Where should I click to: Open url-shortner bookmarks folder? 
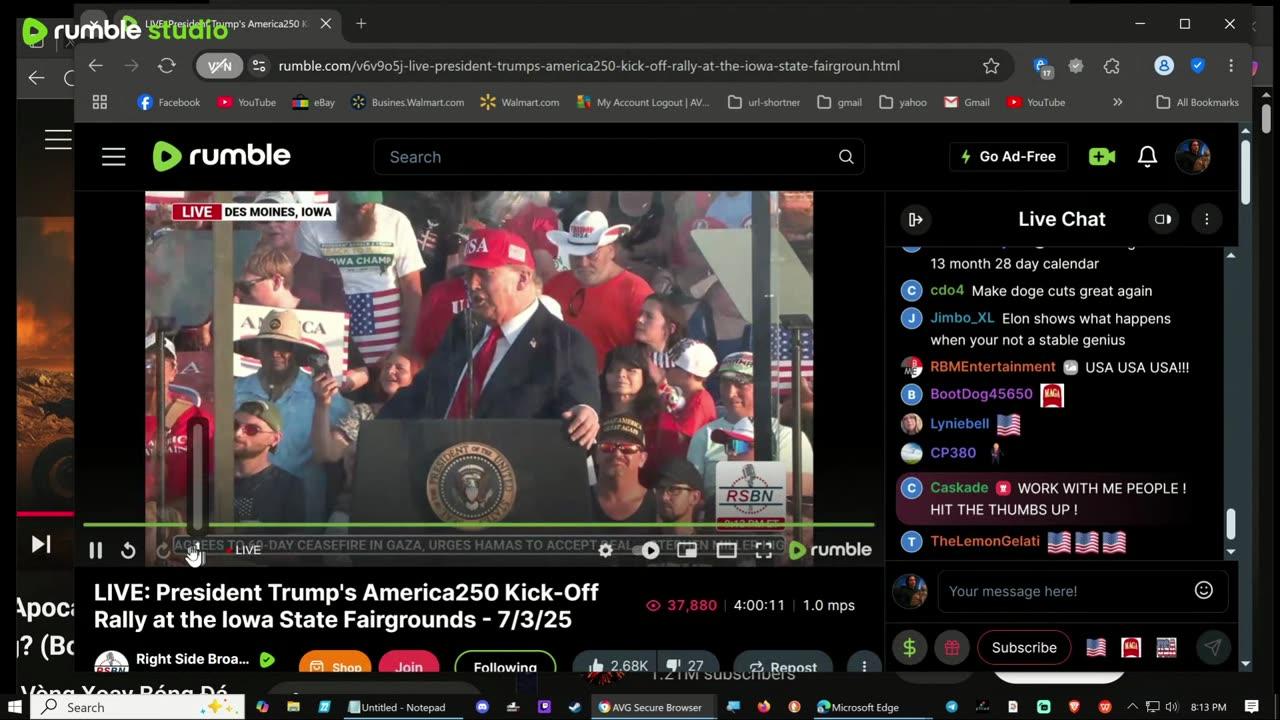pos(764,102)
